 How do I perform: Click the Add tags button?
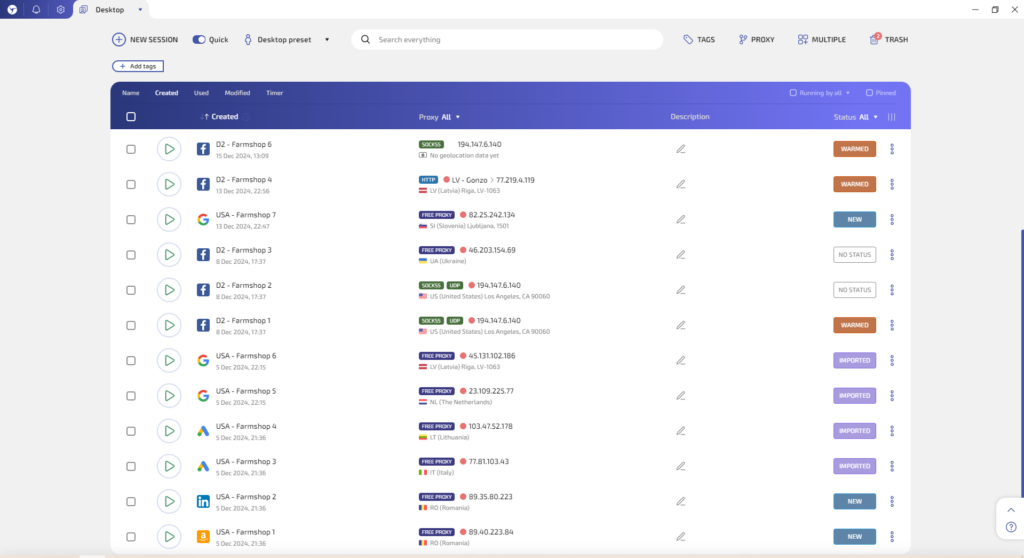tap(138, 66)
